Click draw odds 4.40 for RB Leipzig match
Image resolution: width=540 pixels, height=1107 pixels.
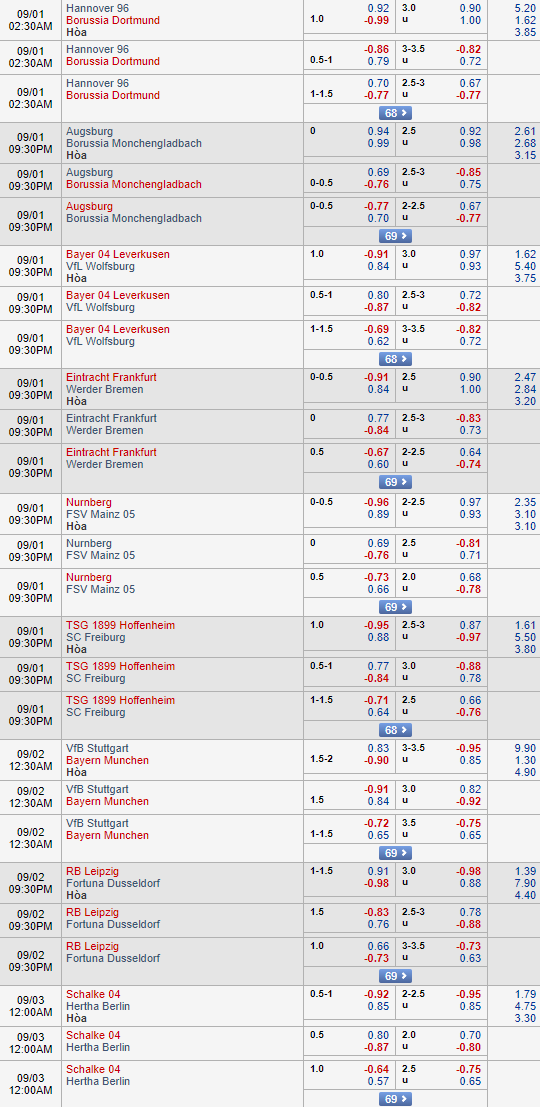tap(526, 895)
